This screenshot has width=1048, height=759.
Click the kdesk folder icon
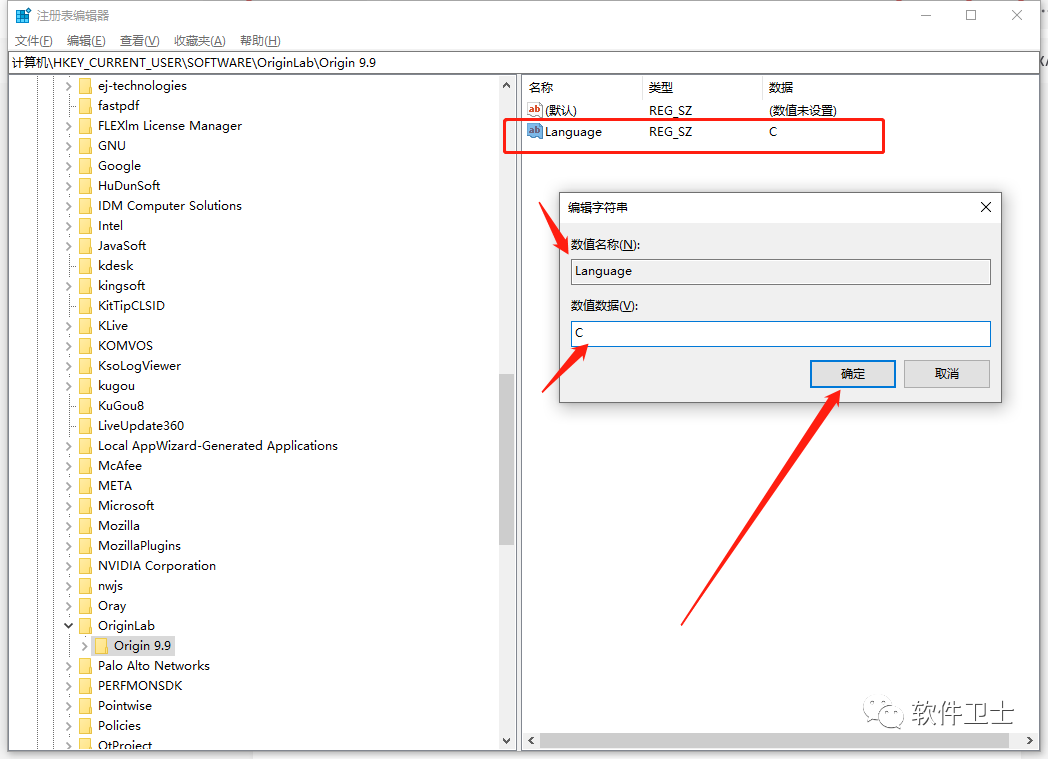coord(86,266)
